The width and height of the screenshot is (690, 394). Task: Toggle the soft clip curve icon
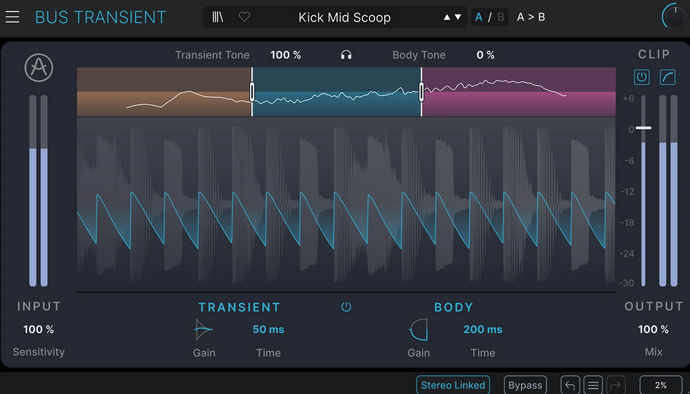point(668,77)
